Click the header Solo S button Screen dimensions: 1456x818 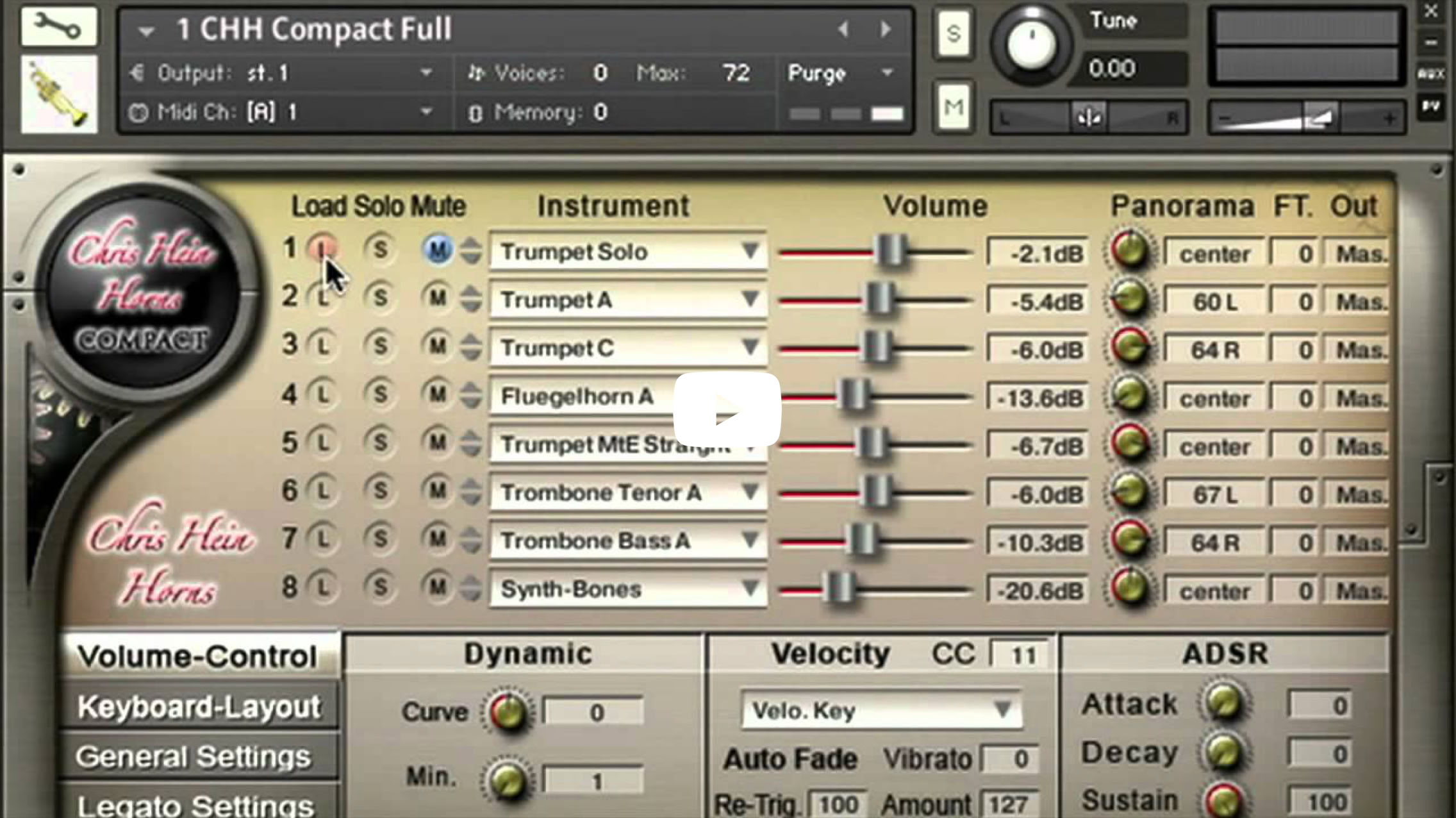[953, 33]
